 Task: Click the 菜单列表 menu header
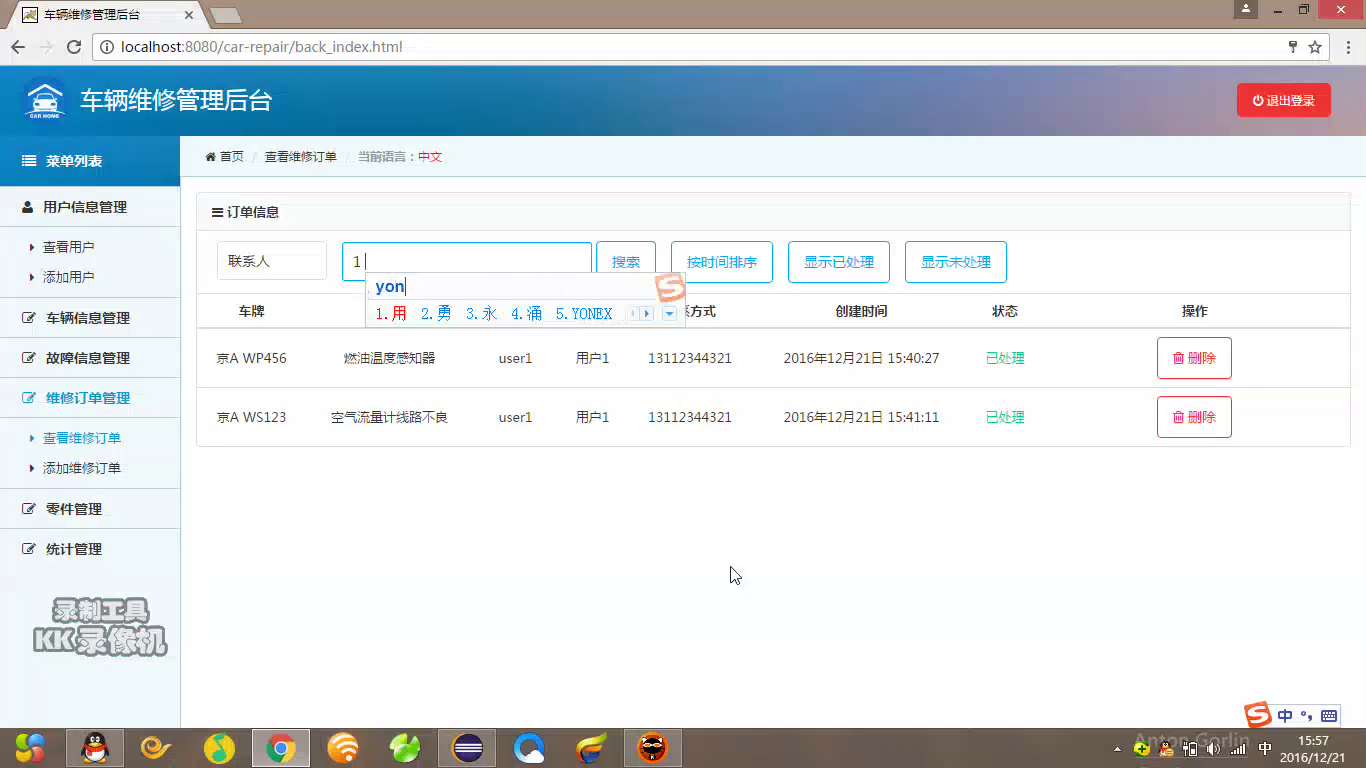(x=90, y=161)
